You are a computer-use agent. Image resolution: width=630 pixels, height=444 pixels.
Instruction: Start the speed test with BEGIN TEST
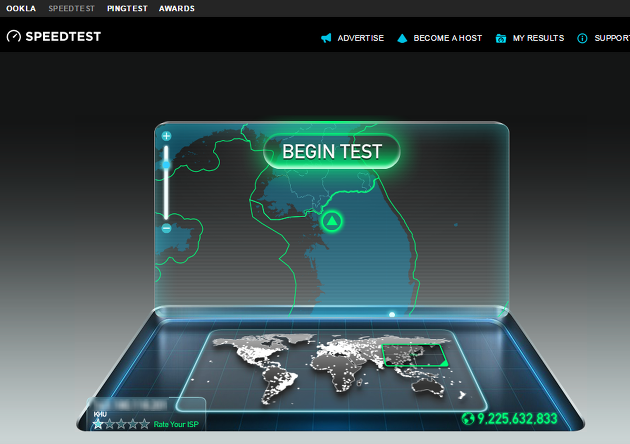point(332,151)
